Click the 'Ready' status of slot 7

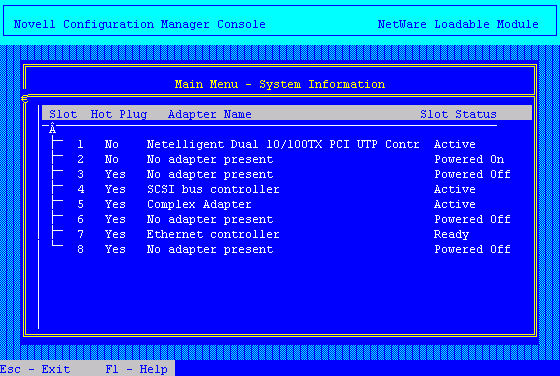pos(451,235)
